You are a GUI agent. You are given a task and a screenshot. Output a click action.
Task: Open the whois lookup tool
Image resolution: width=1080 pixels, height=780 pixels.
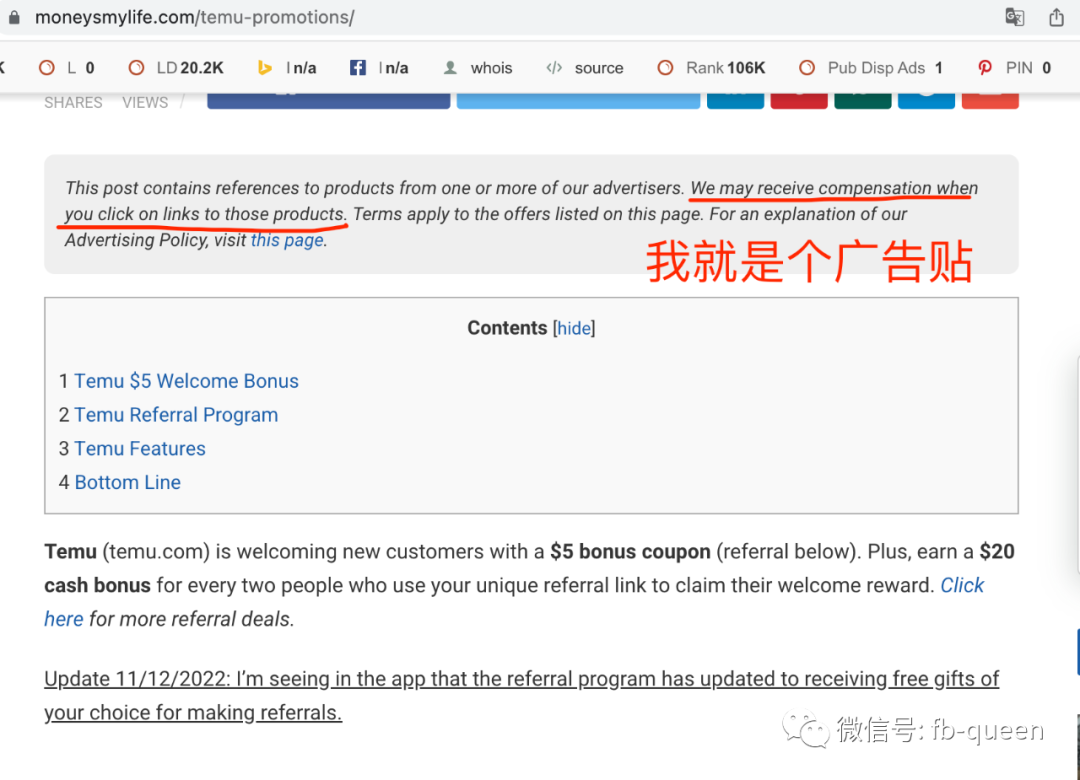(478, 67)
